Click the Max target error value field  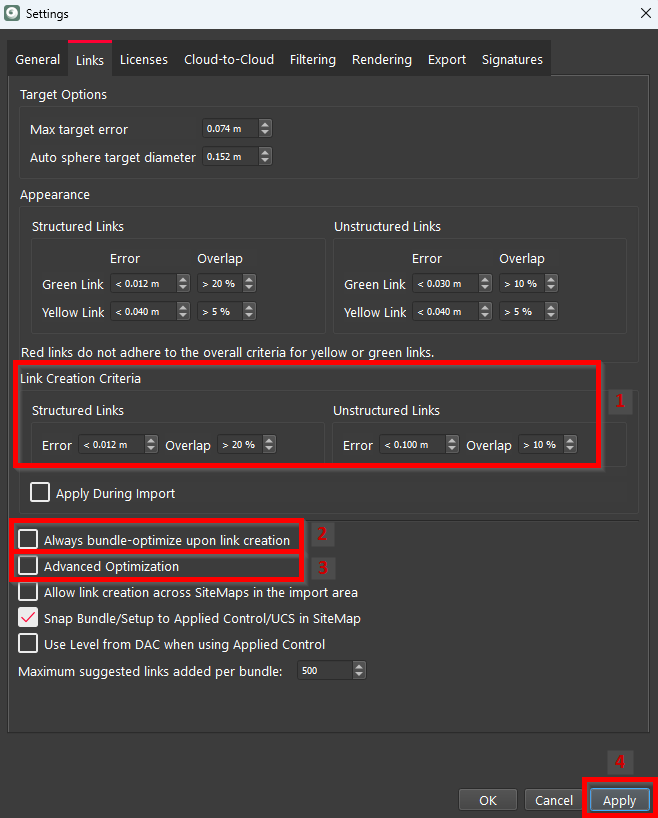(229, 129)
